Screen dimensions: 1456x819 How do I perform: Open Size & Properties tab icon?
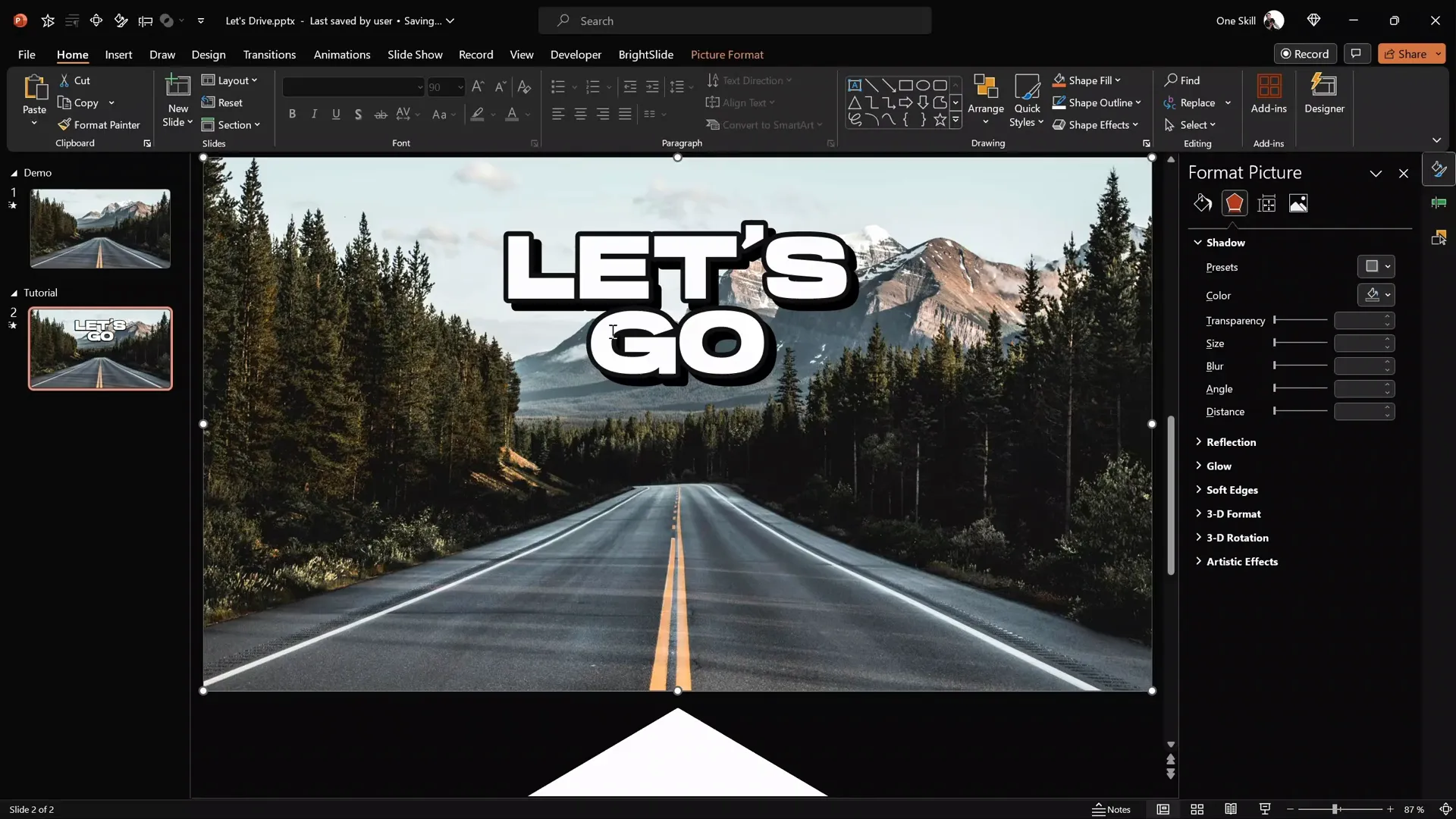tap(1266, 203)
